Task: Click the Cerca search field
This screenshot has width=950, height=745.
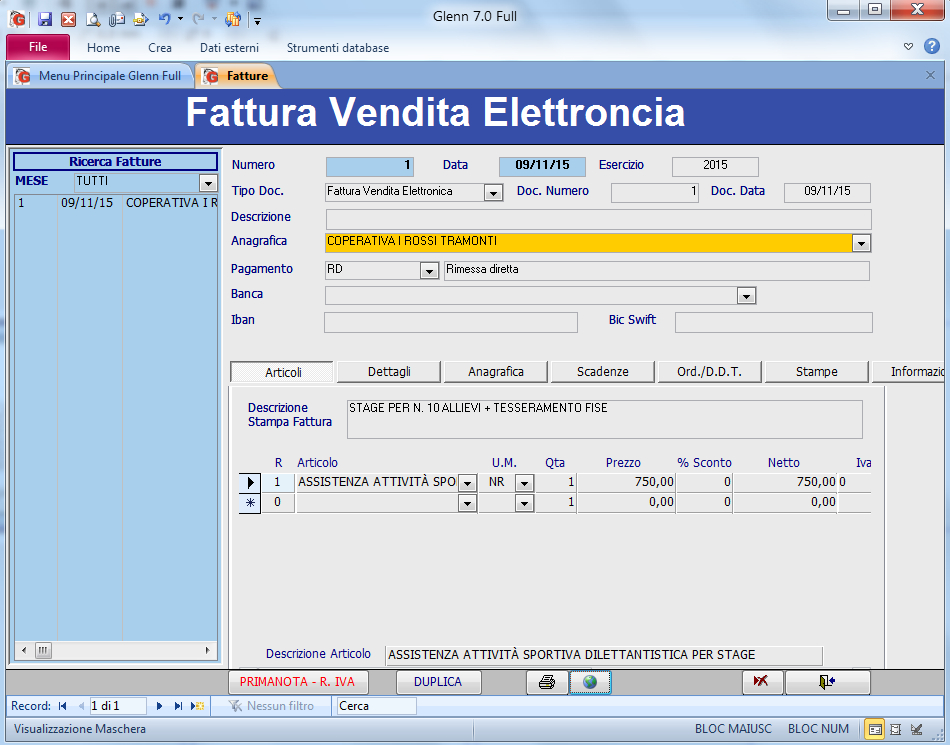Action: click(376, 706)
